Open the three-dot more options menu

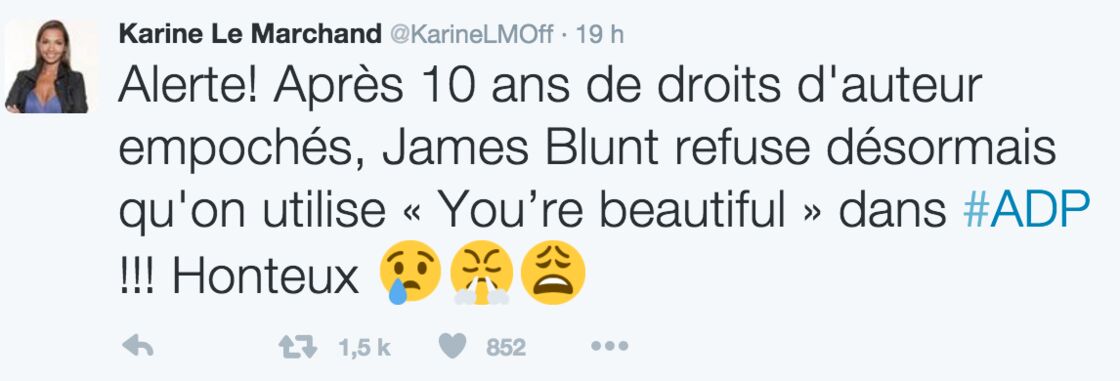coord(609,347)
